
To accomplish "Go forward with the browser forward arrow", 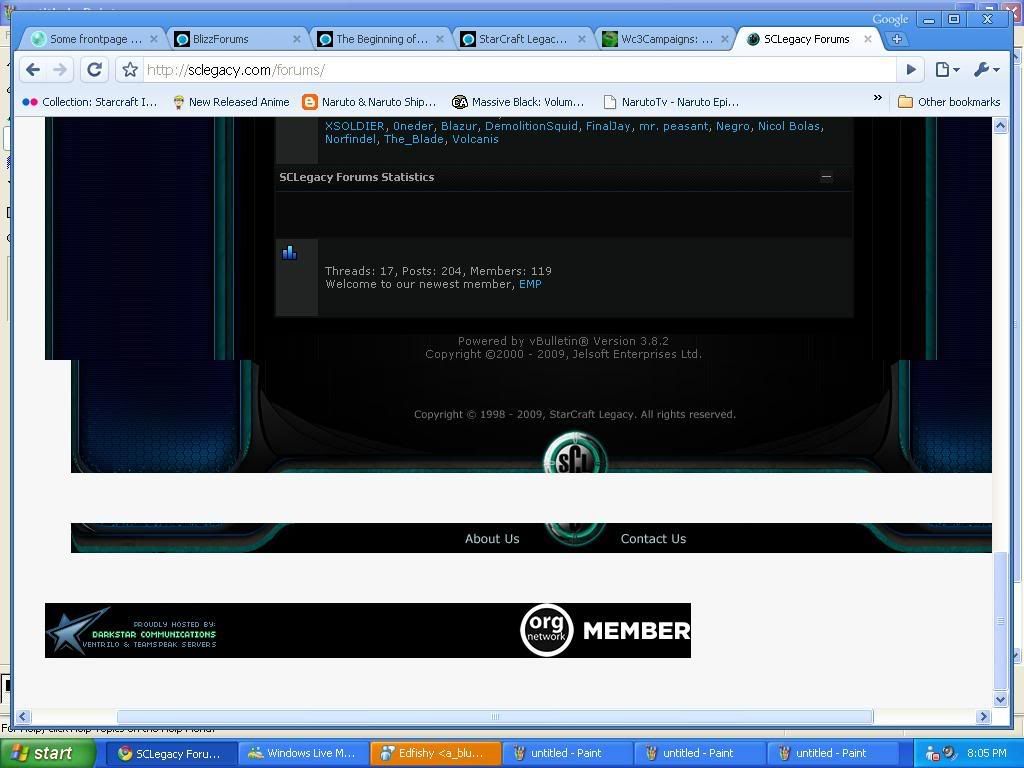I will (x=59, y=69).
